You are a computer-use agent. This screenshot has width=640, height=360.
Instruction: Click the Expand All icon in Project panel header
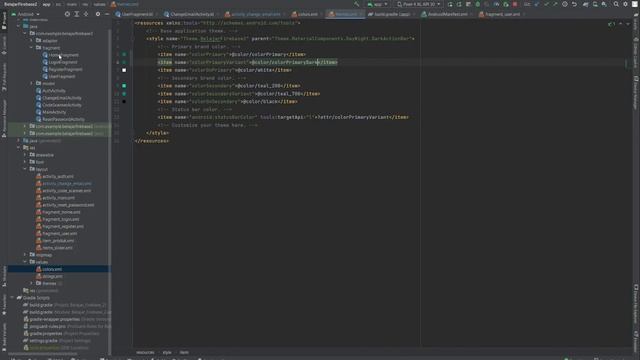[x=77, y=14]
